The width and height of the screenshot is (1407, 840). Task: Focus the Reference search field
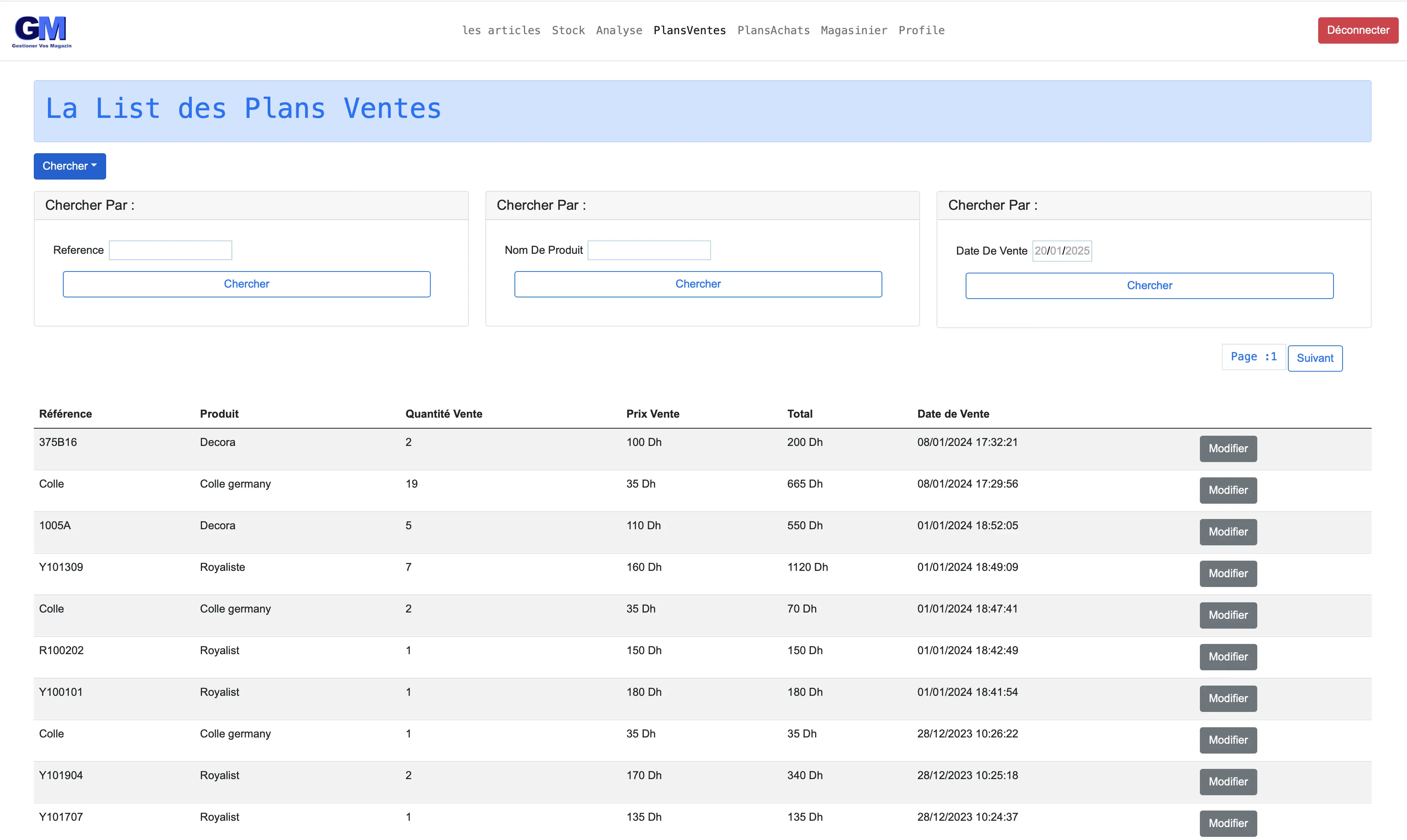(171, 250)
